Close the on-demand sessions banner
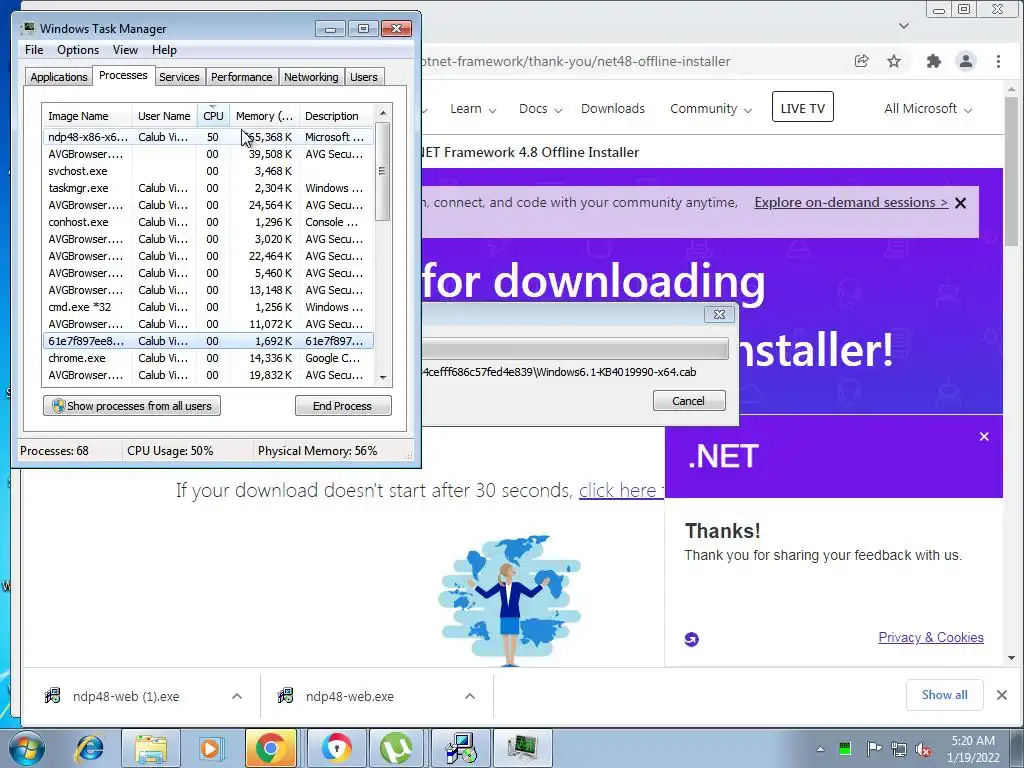 pyautogui.click(x=961, y=203)
